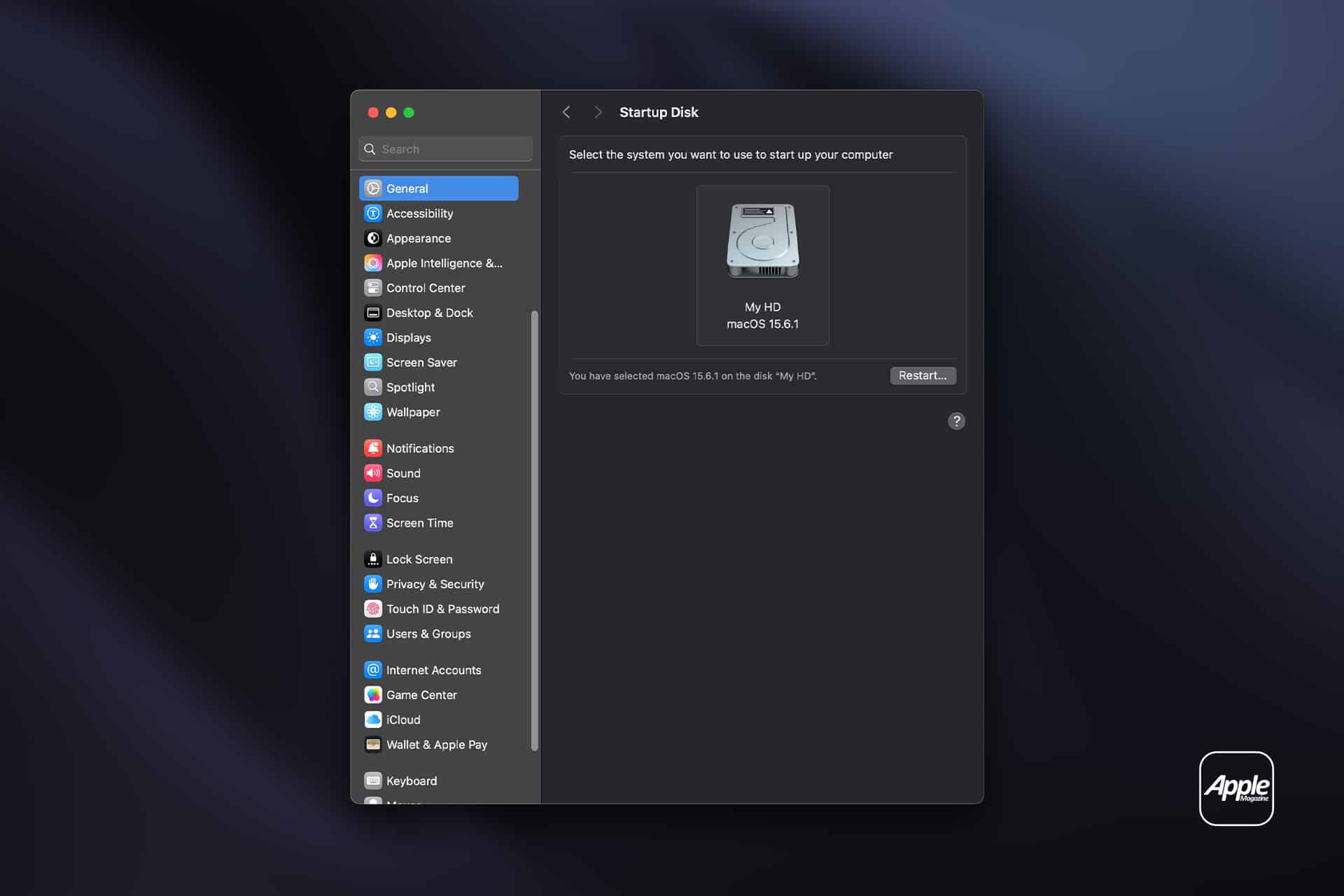Open Apple Intelligence & Siri icon
The width and height of the screenshot is (1344, 896).
(373, 263)
